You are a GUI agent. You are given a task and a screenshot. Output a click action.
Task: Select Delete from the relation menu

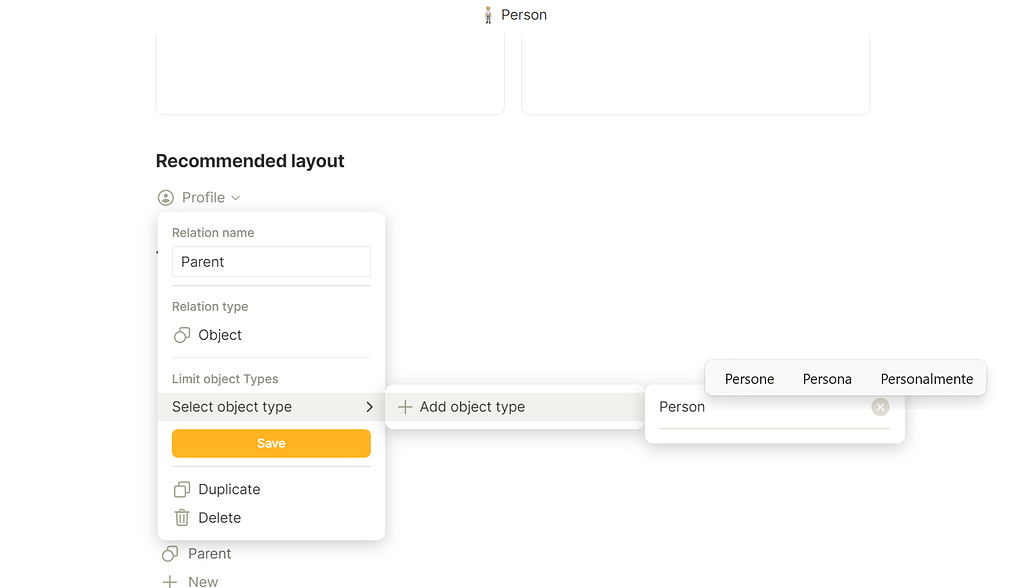click(219, 517)
